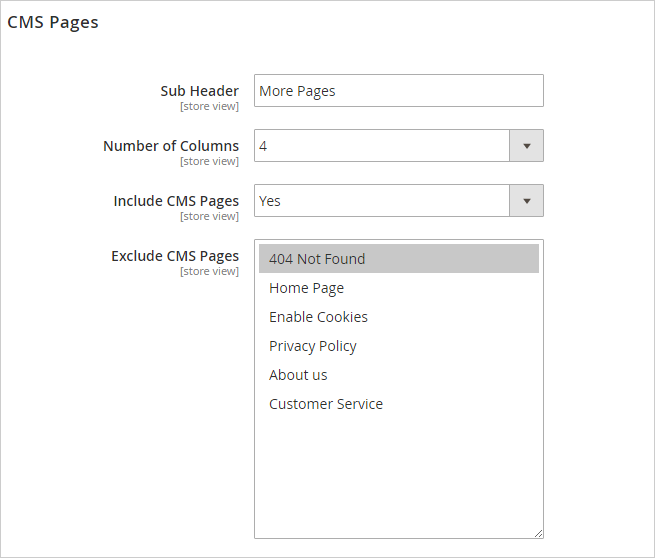Click store view scope under Number of Columns
655x558 pixels.
(x=209, y=161)
